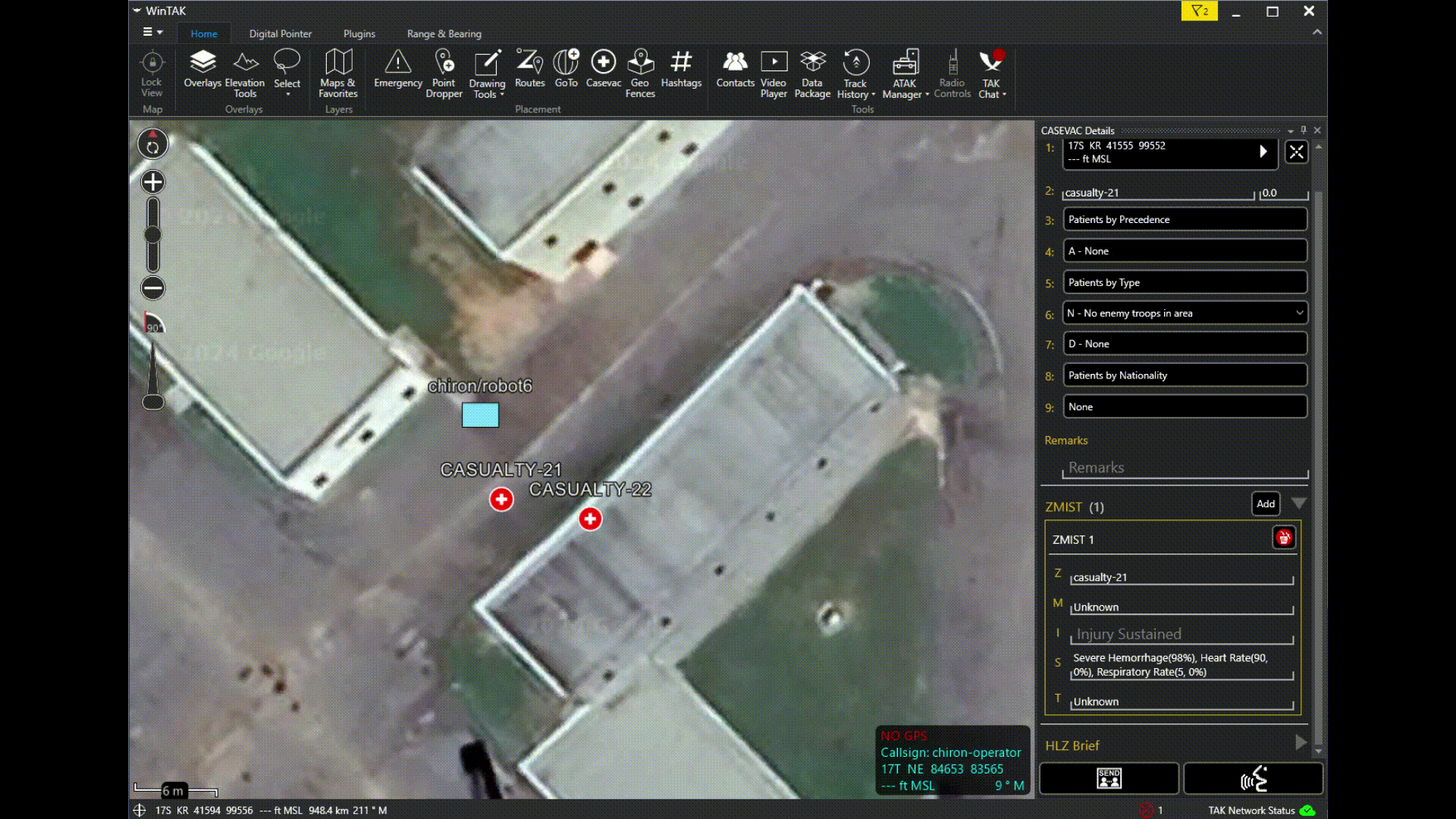Add a new ZMIST entry
This screenshot has height=819, width=1456.
(1266, 504)
